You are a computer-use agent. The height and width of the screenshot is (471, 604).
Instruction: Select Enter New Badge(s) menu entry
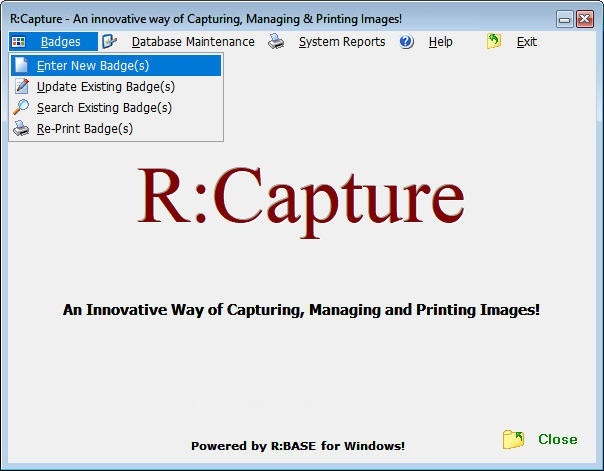tap(116, 65)
